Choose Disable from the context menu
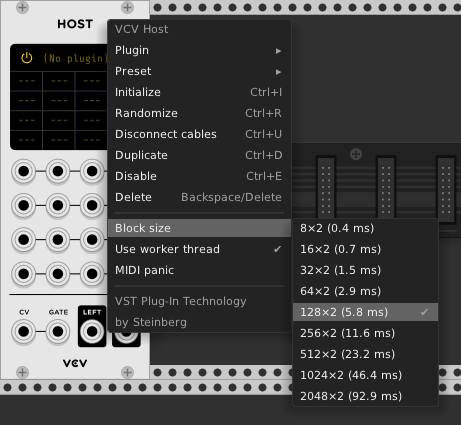Image resolution: width=461 pixels, height=425 pixels. 199,176
